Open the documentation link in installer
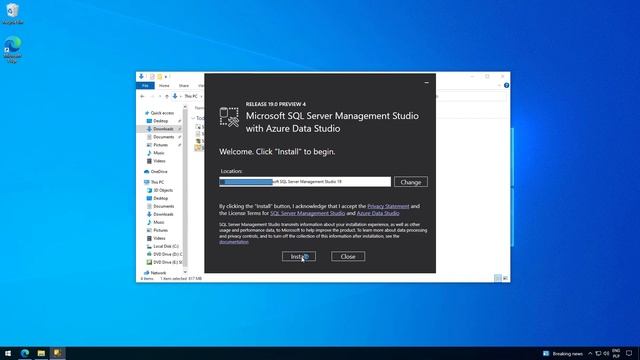640x360 pixels. pos(233,242)
